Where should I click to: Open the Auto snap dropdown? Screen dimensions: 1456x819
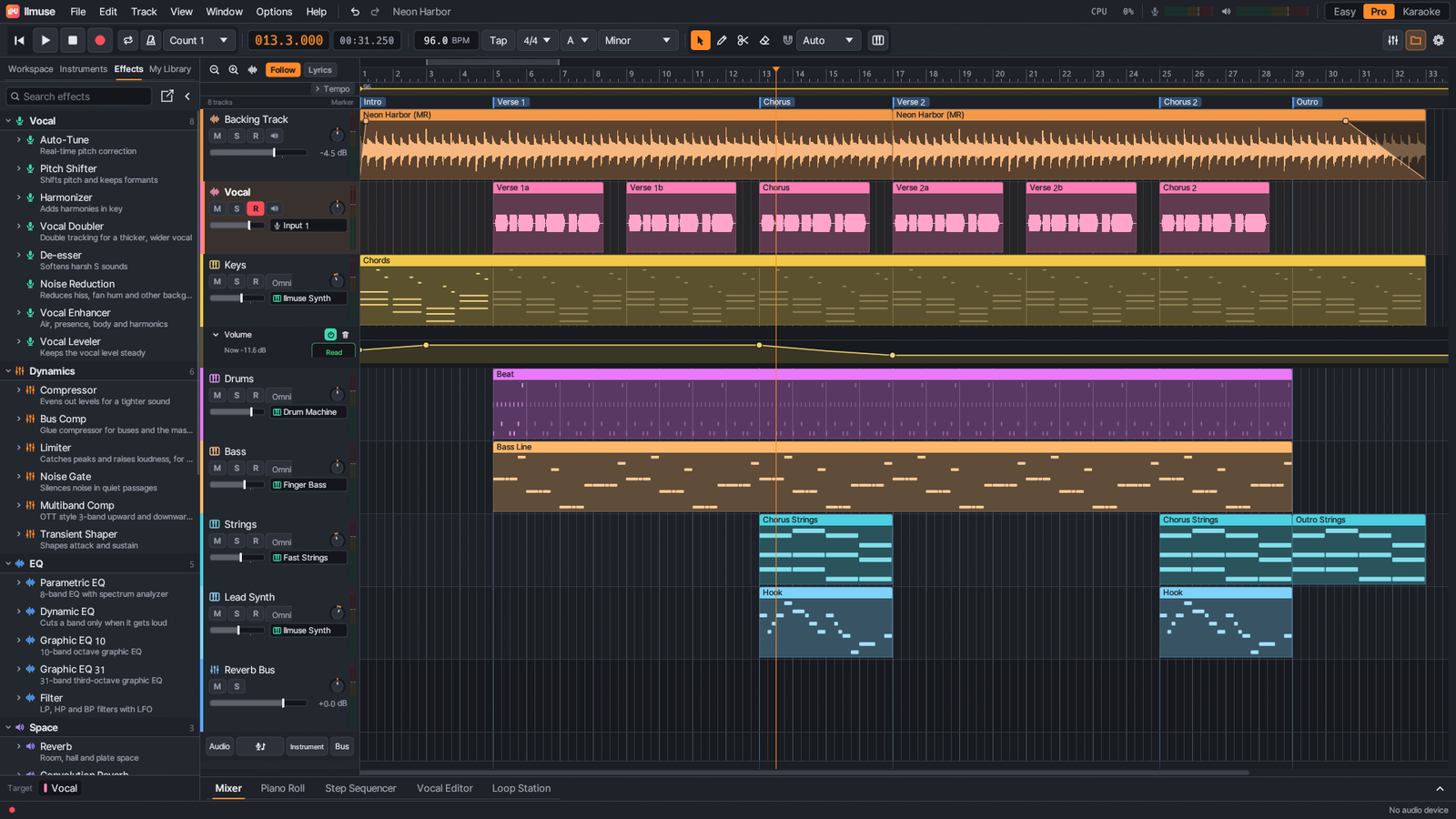828,40
